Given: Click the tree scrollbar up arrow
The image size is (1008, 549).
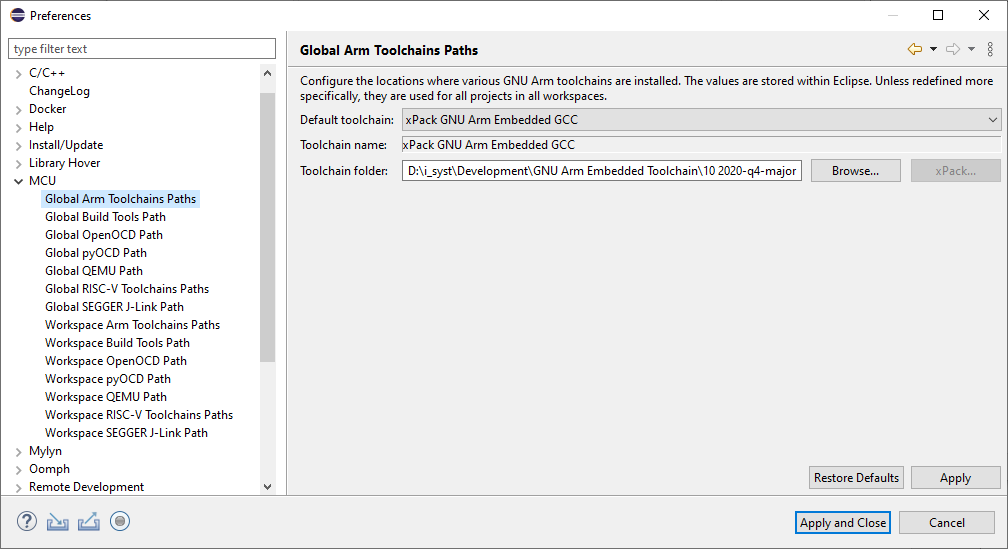Looking at the screenshot, I should point(267,73).
